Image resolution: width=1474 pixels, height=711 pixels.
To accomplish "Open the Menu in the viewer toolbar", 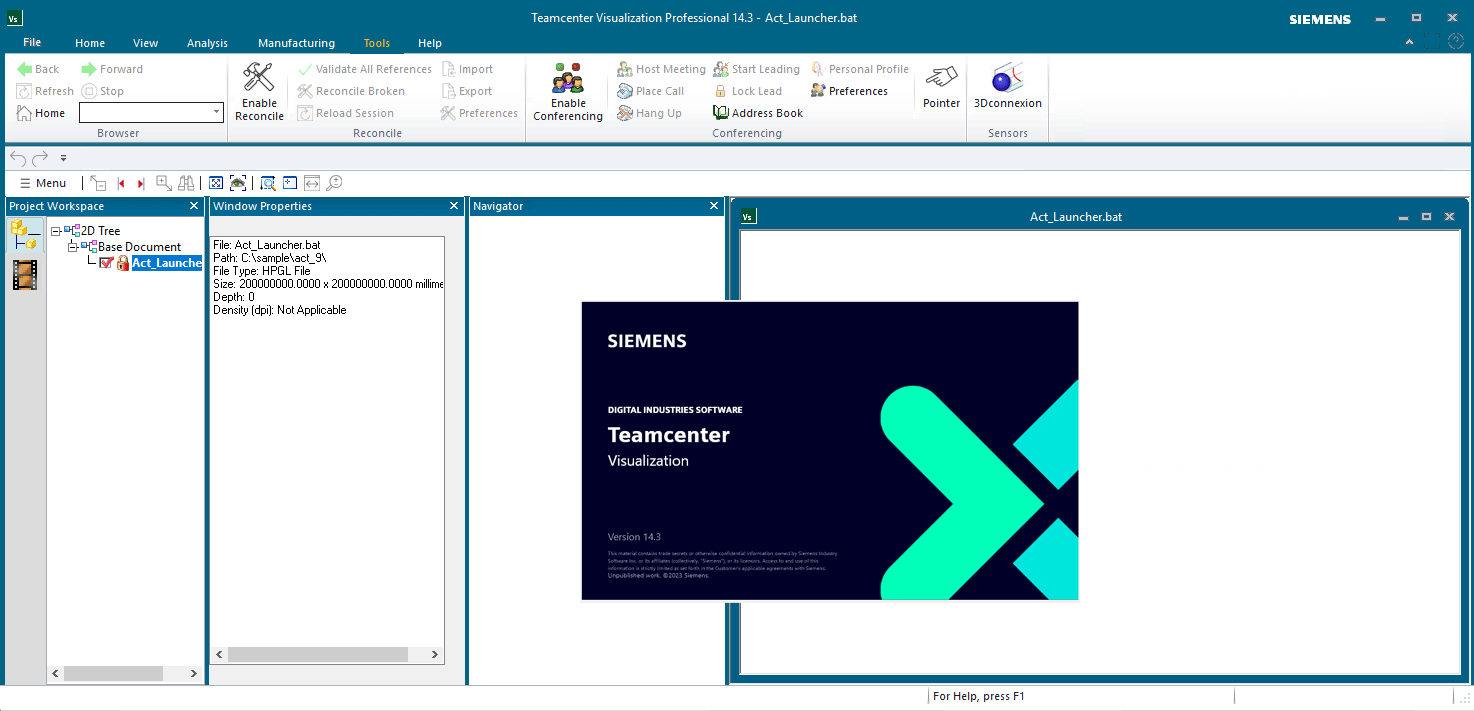I will 43,183.
